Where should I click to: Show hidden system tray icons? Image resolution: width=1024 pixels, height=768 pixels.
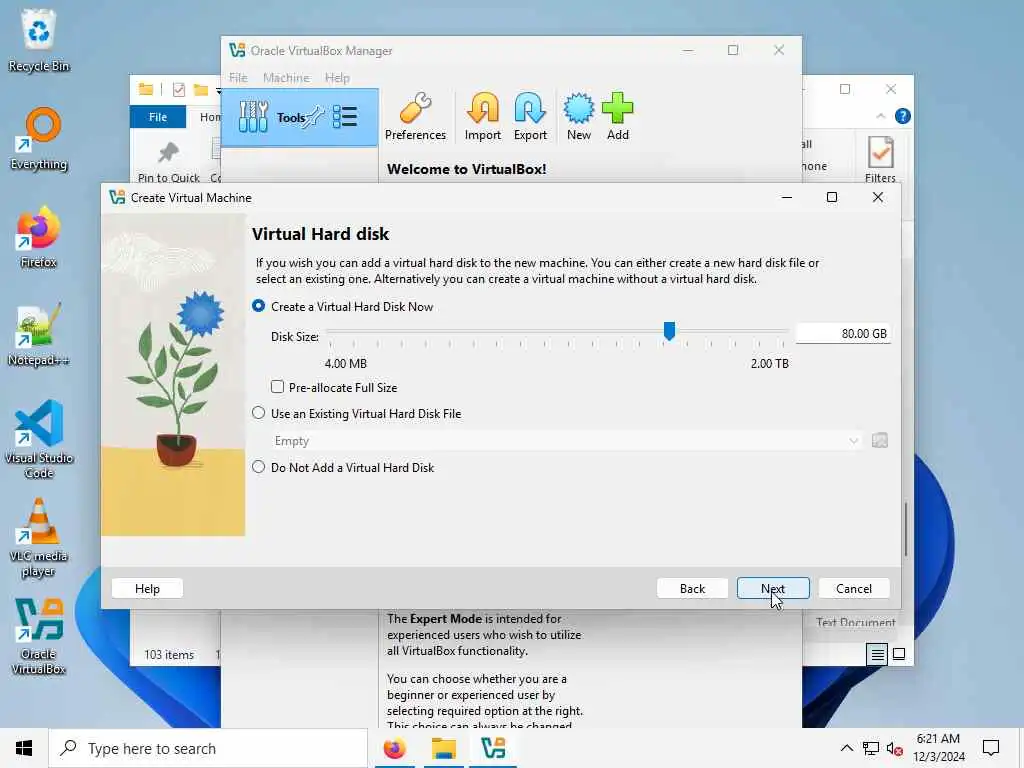(846, 748)
